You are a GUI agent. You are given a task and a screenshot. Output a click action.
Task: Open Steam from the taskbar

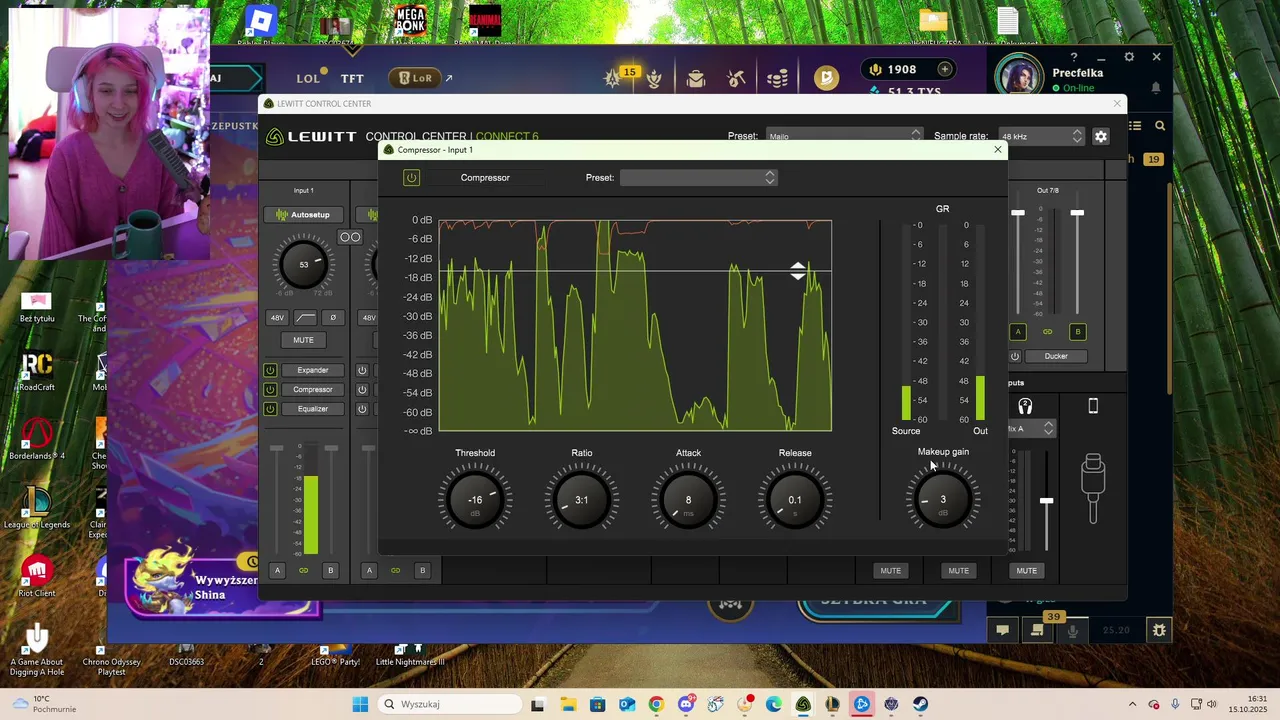920,704
